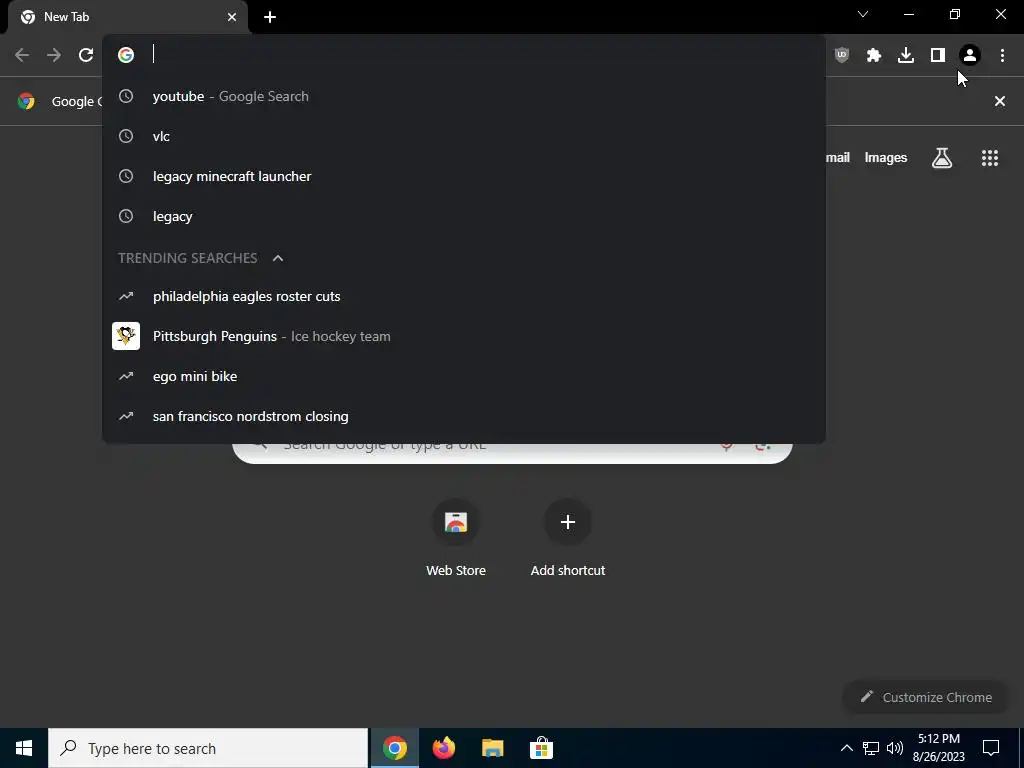
Task: Collapse the Trending Searches section
Action: click(278, 258)
